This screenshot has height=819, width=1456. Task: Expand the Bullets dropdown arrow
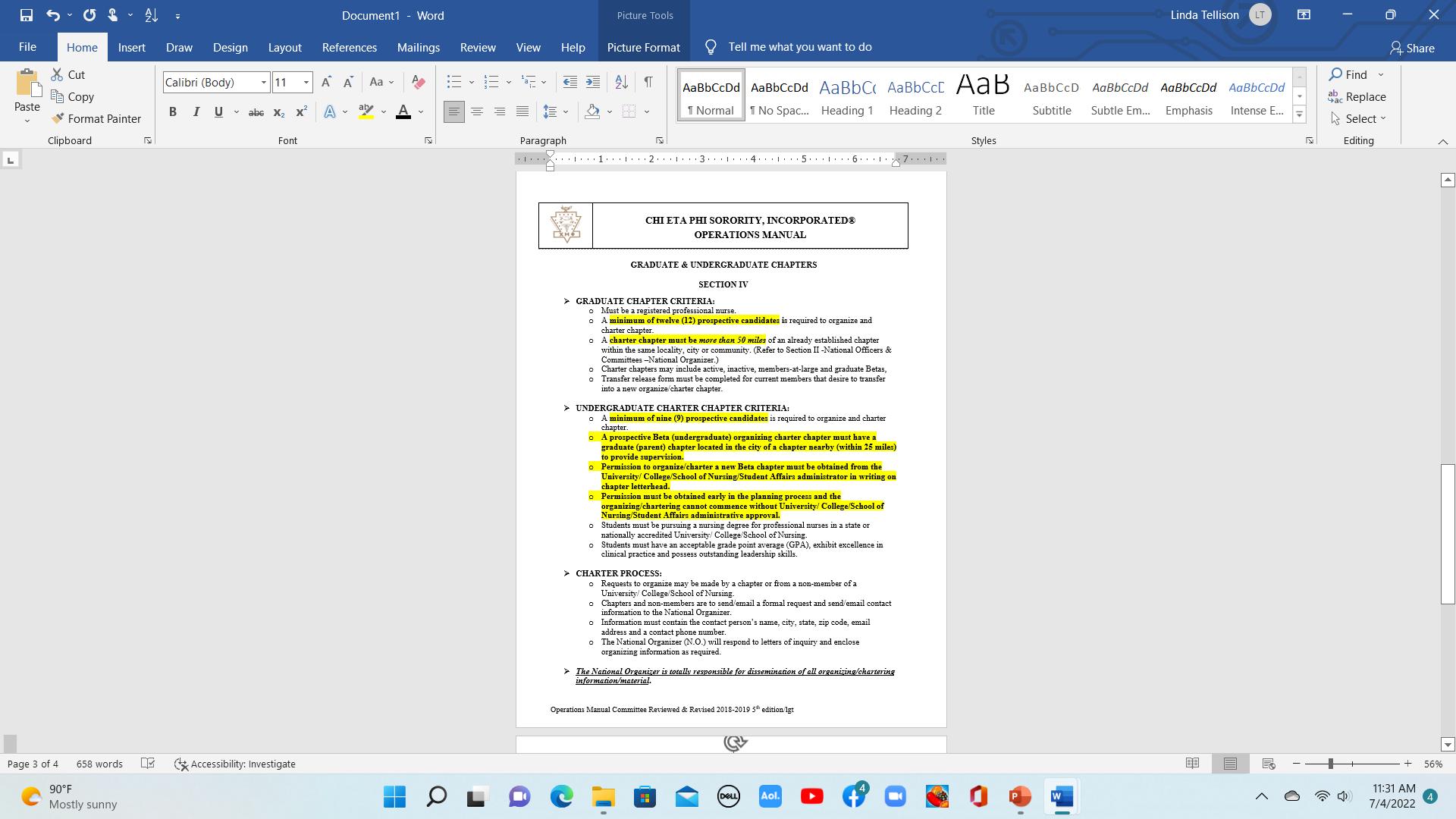(x=471, y=82)
